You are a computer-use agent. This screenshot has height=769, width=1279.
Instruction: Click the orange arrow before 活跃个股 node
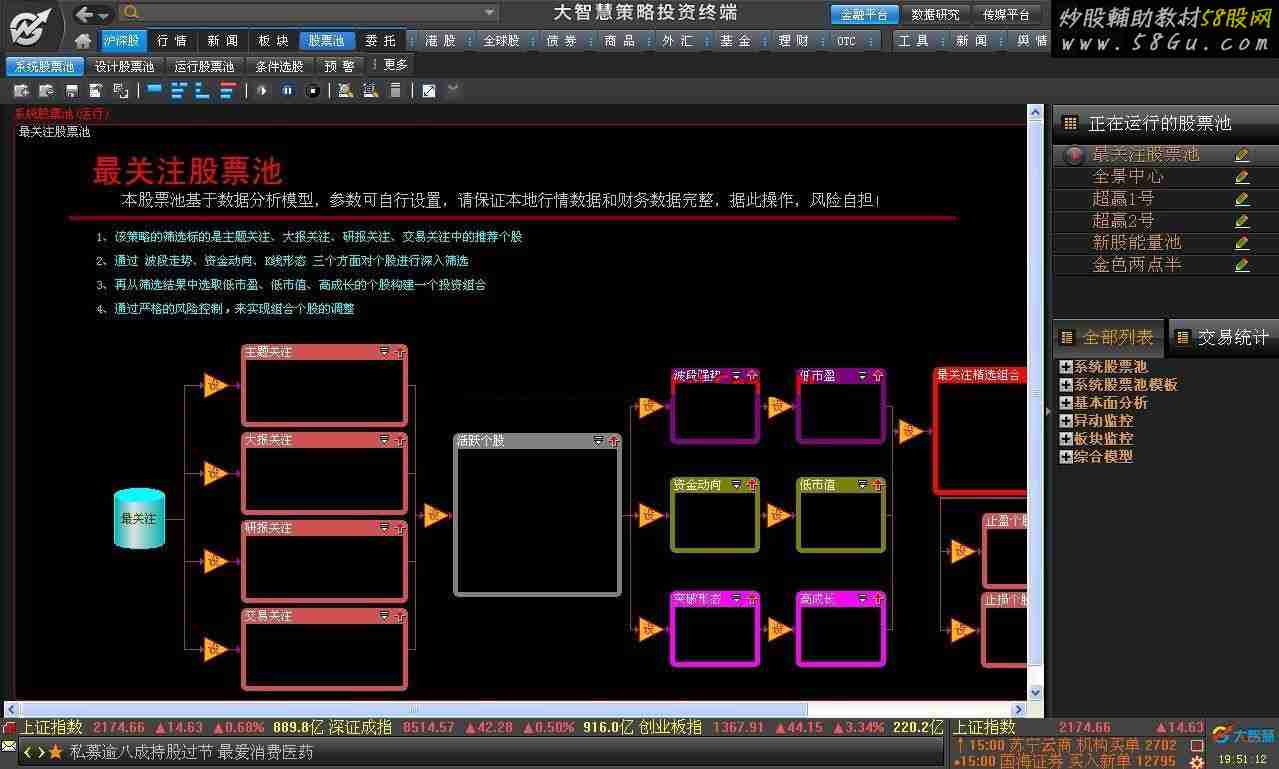[x=434, y=516]
